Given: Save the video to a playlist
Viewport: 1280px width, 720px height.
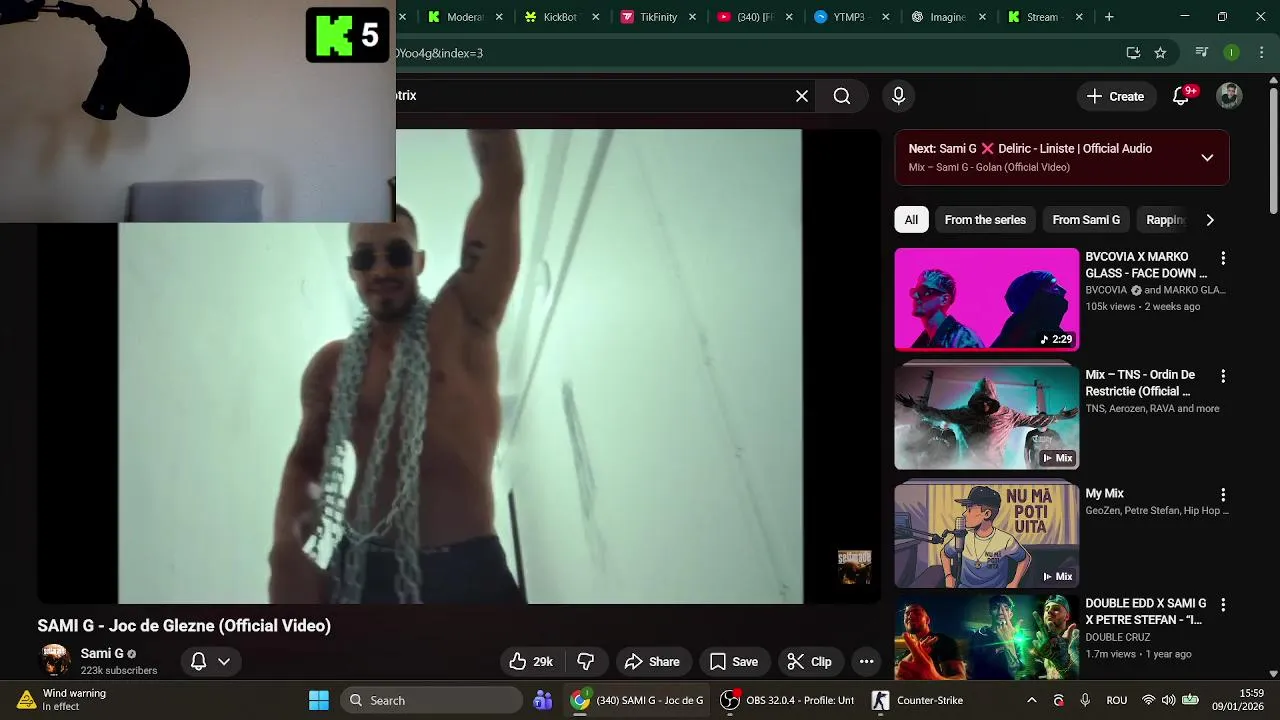Looking at the screenshot, I should [x=734, y=661].
